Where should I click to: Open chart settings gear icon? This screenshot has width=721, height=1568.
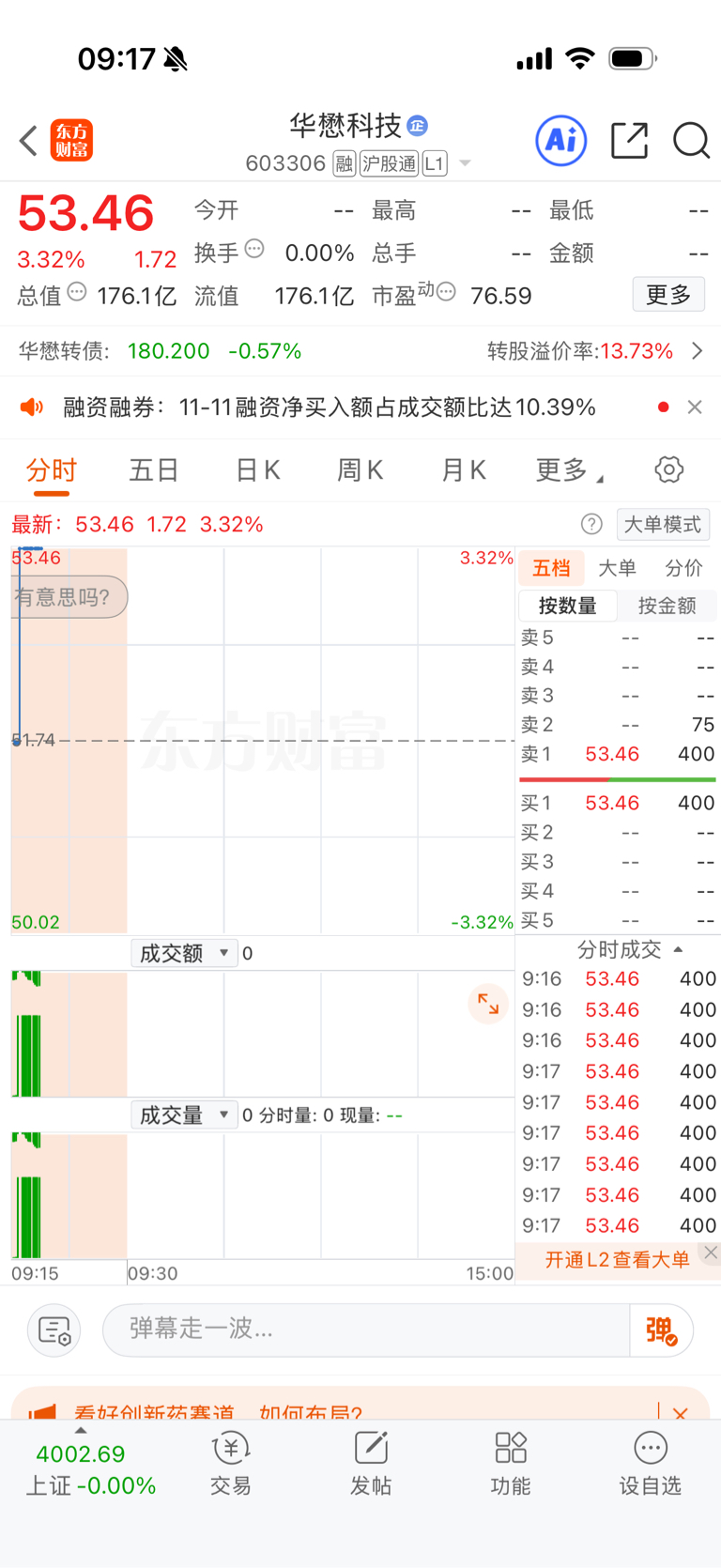669,469
